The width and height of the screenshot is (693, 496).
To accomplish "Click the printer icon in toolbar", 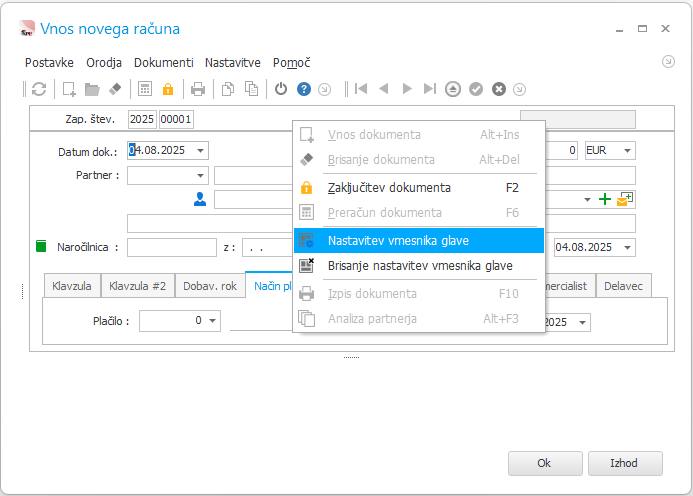I will point(198,89).
